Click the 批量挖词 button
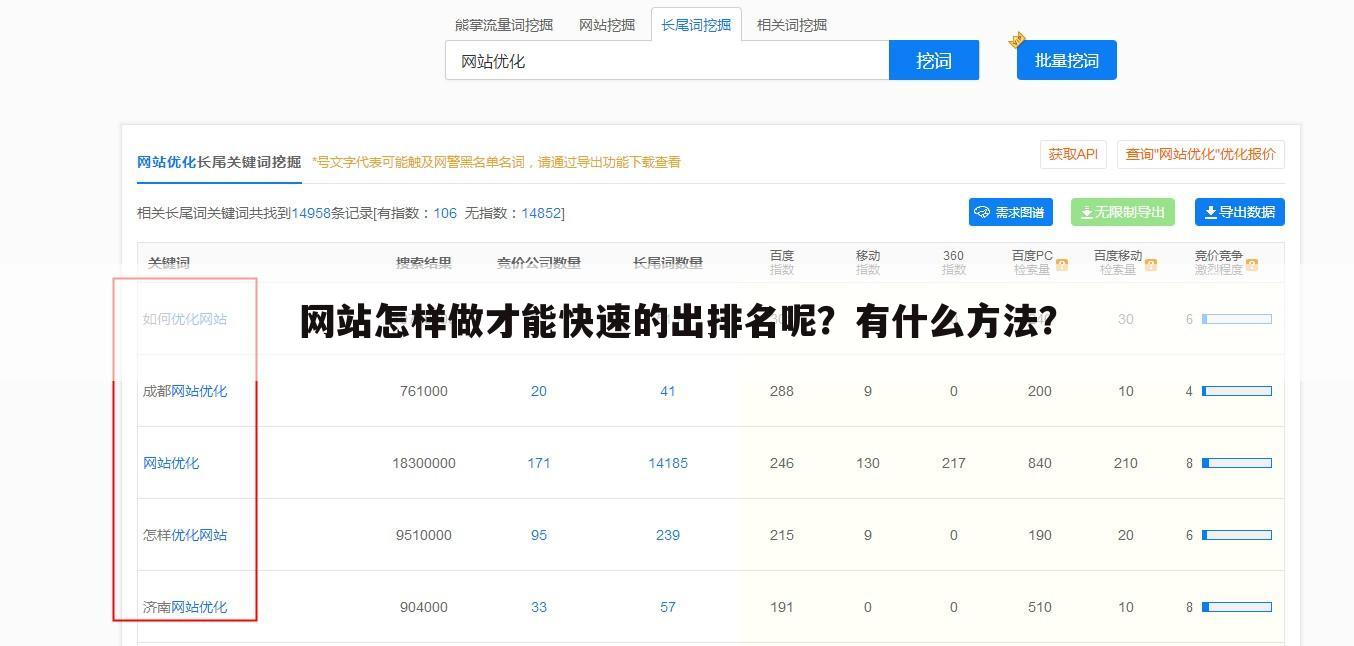 pos(1066,60)
